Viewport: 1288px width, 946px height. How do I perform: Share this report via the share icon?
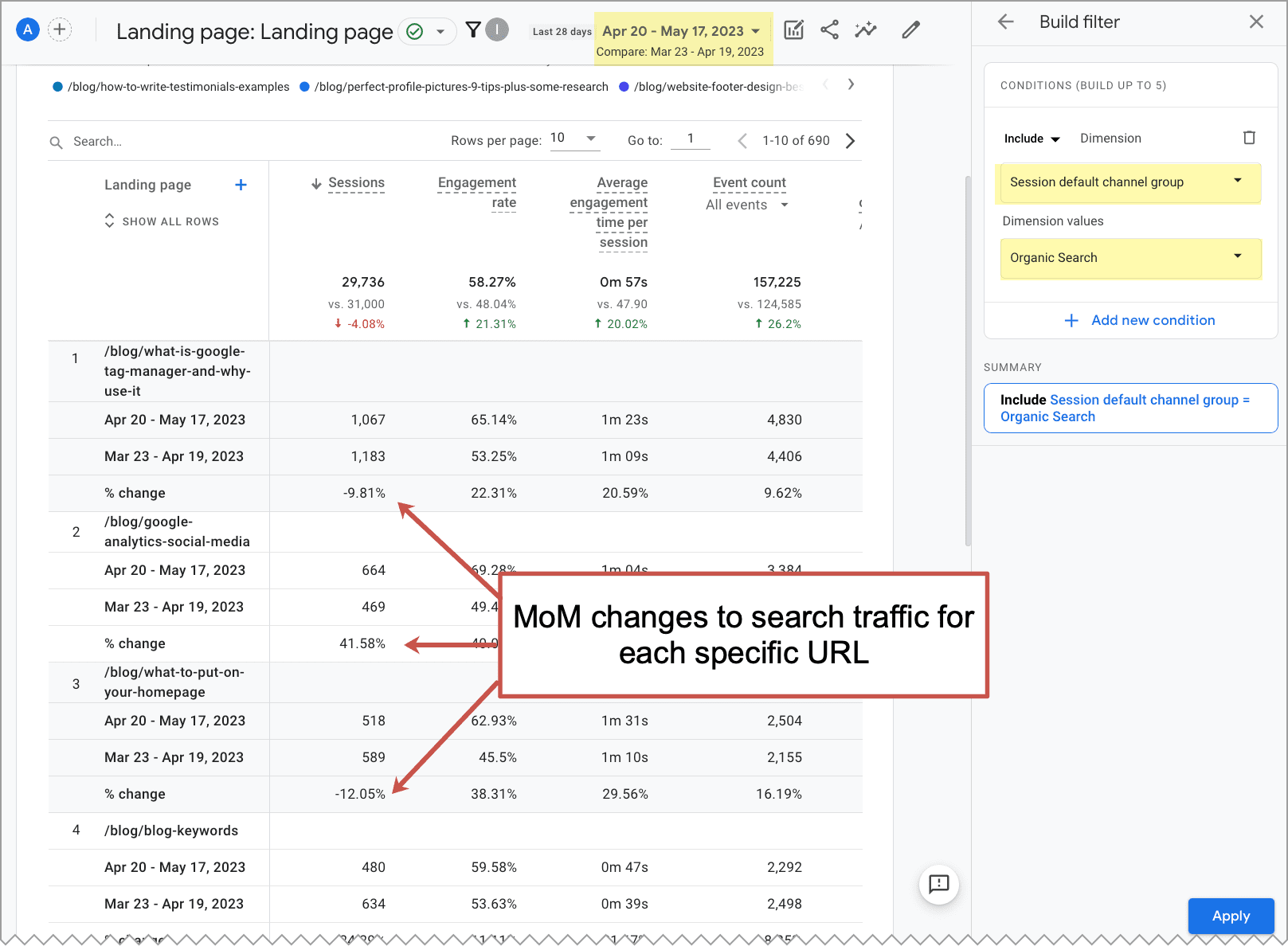tap(829, 29)
